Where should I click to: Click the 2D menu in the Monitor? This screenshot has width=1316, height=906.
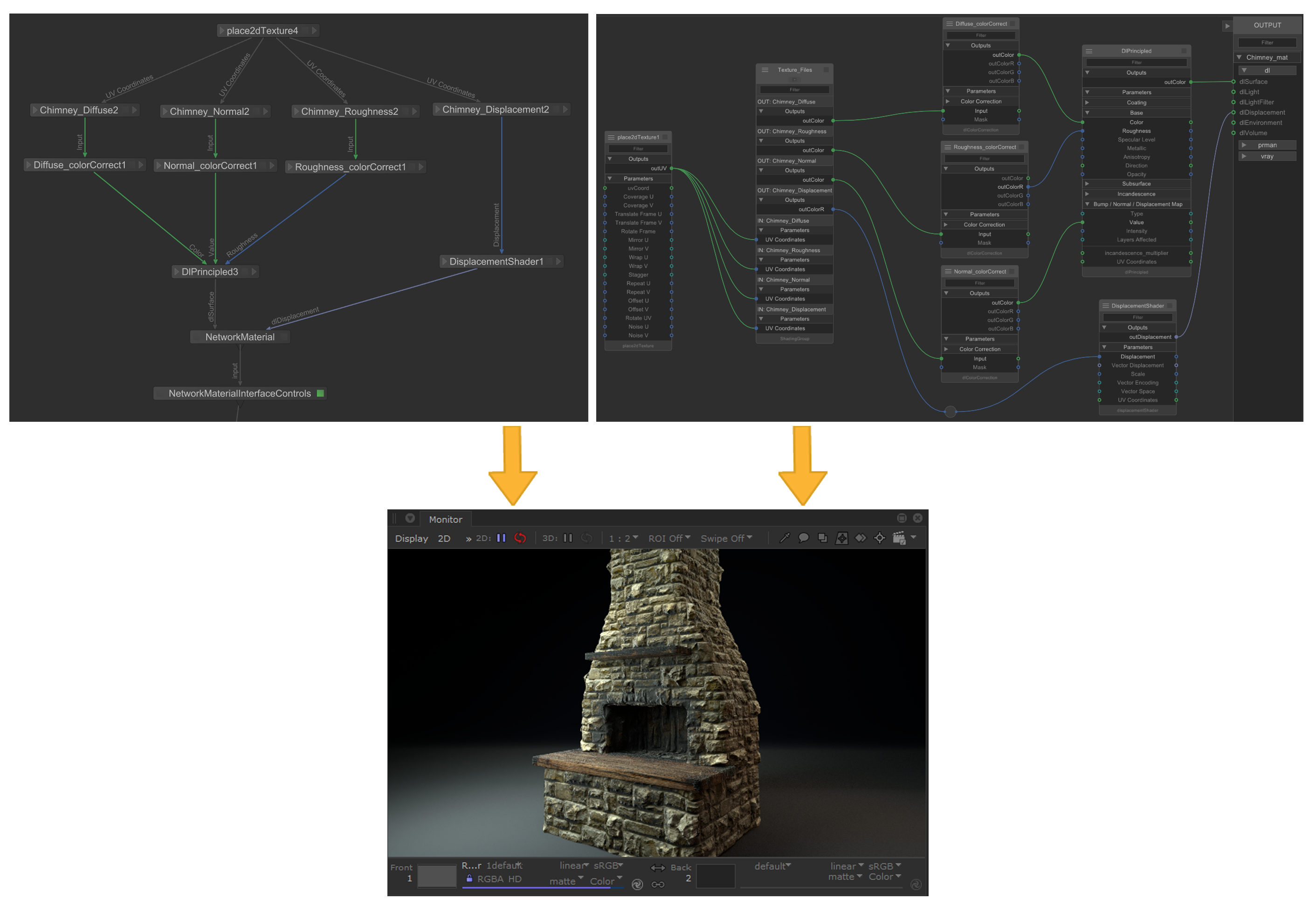[444, 538]
